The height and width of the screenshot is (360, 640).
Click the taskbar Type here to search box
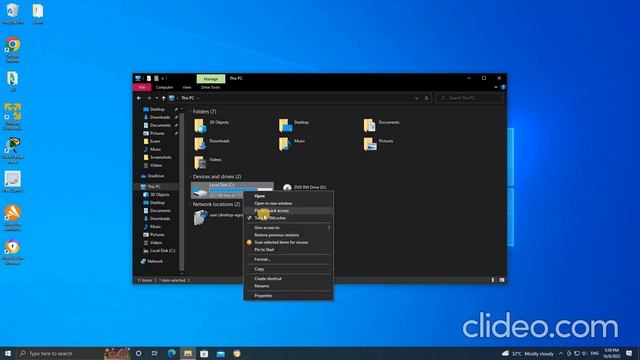60,353
